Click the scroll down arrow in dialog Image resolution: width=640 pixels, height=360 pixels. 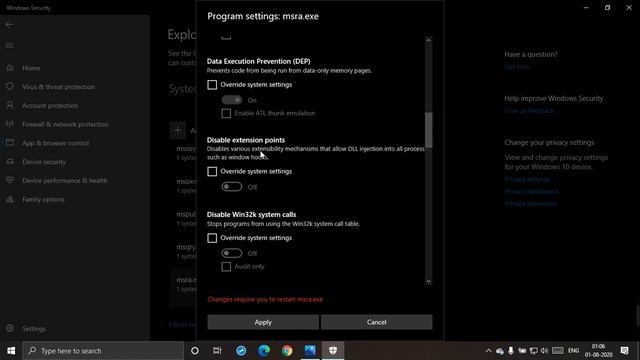[428, 281]
